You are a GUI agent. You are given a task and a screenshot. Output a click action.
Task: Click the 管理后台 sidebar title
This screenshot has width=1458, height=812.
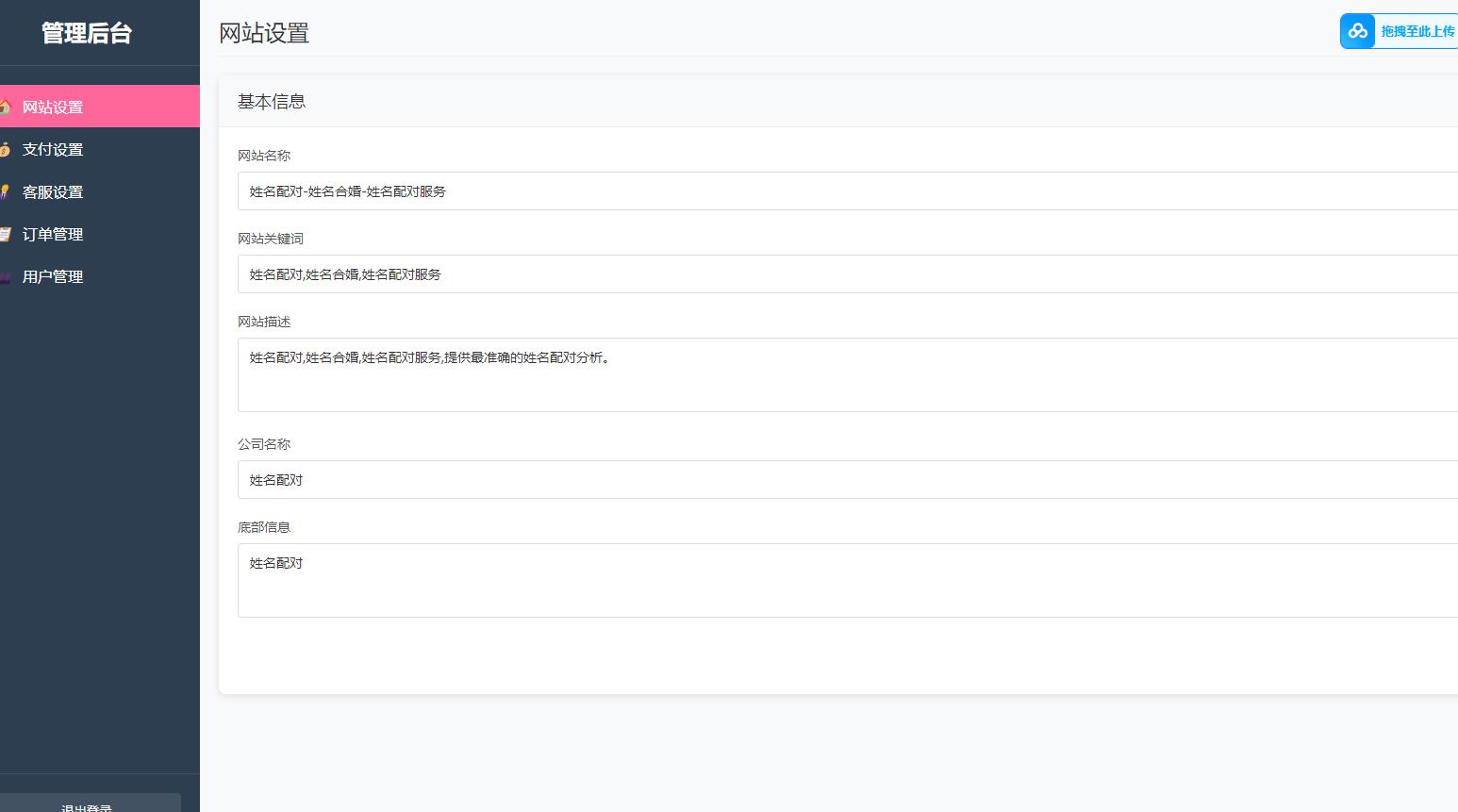tap(87, 33)
